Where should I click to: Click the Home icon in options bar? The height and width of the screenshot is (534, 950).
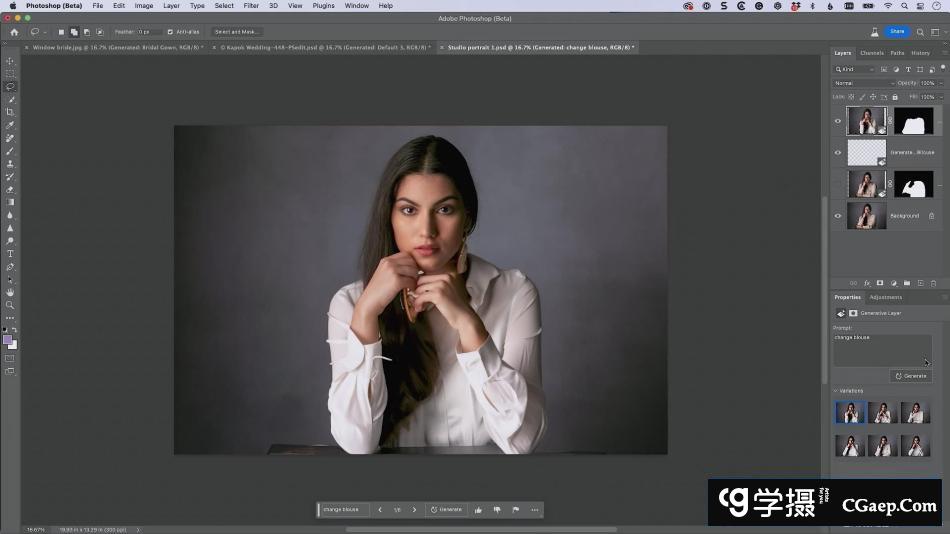pos(14,32)
